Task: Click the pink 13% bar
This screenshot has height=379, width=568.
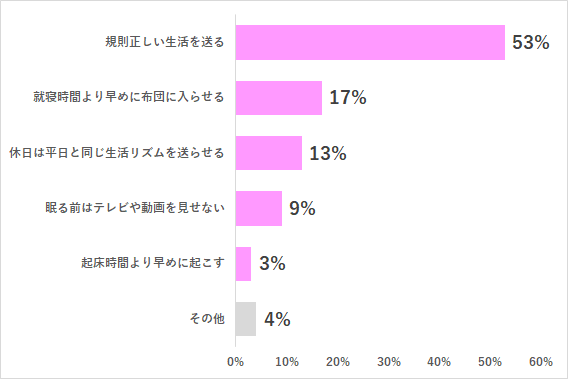Action: 269,153
